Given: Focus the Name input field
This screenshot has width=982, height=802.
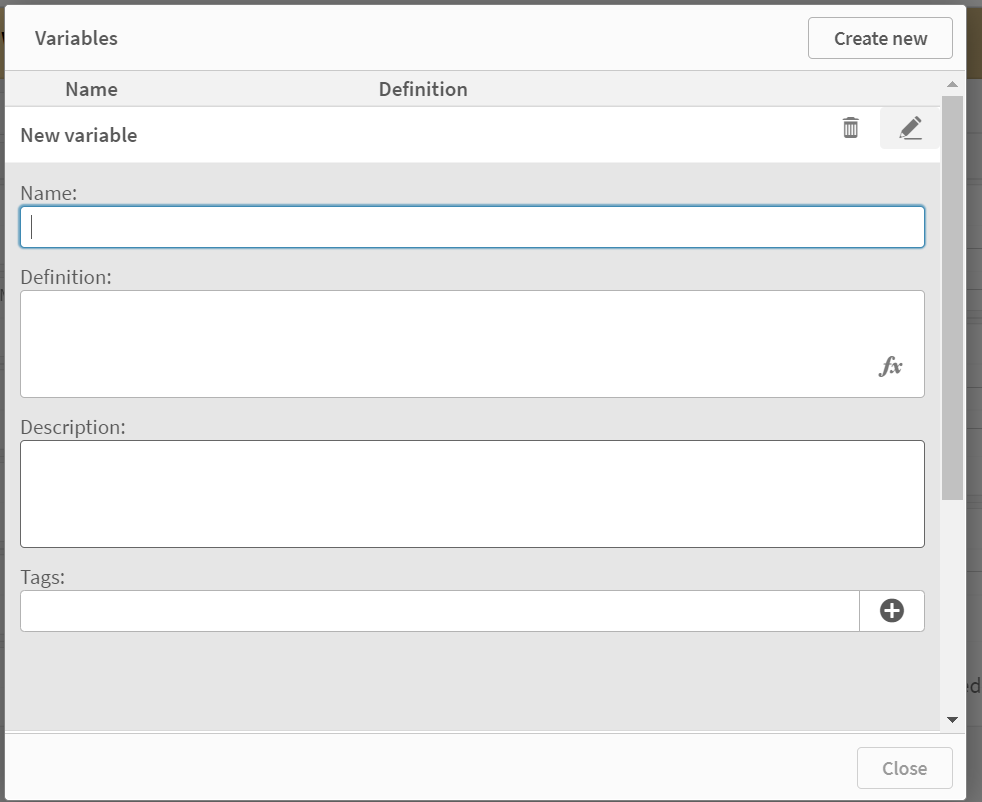Looking at the screenshot, I should point(472,227).
